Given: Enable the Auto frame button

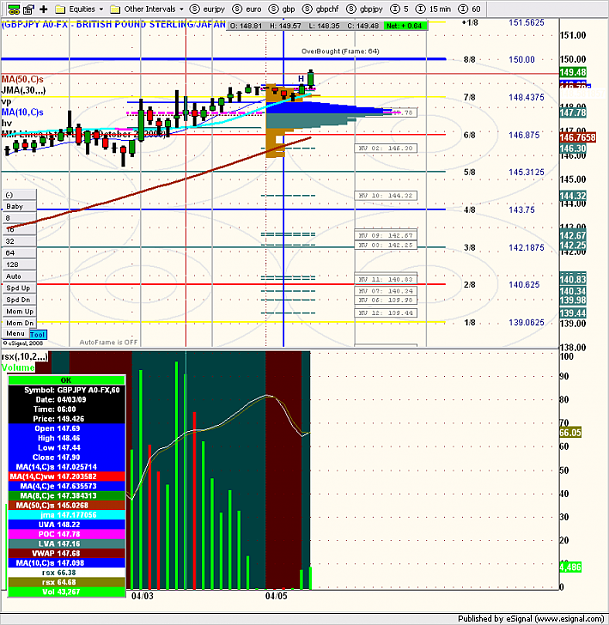Looking at the screenshot, I should coord(20,276).
